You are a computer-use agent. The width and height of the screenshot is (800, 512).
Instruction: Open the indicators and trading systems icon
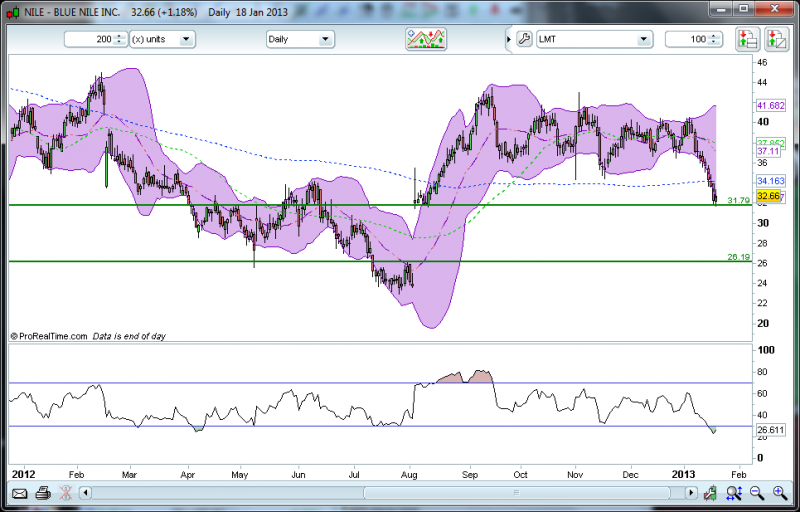(425, 39)
